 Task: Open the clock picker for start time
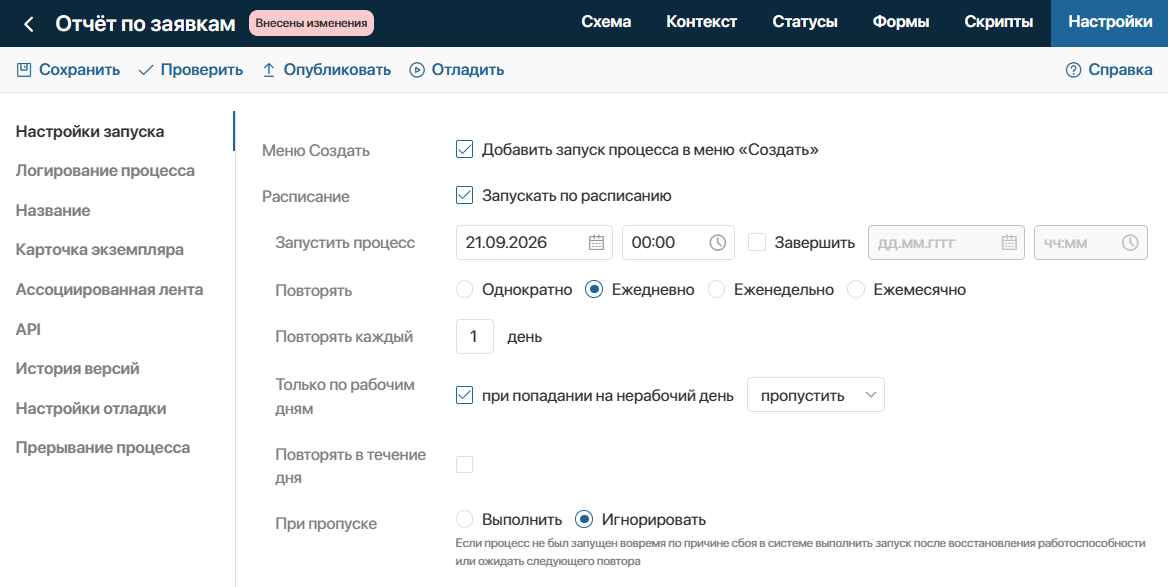(717, 242)
